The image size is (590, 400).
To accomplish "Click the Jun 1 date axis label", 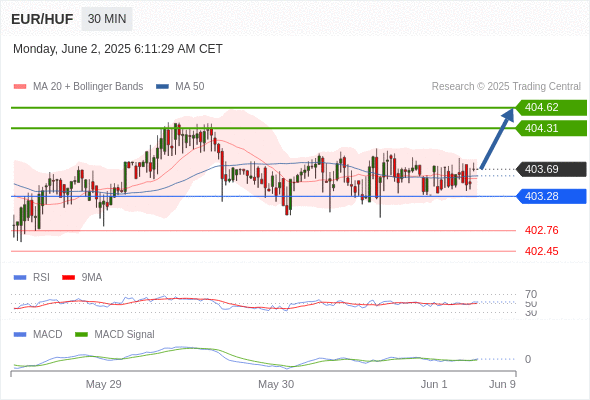I will [434, 384].
